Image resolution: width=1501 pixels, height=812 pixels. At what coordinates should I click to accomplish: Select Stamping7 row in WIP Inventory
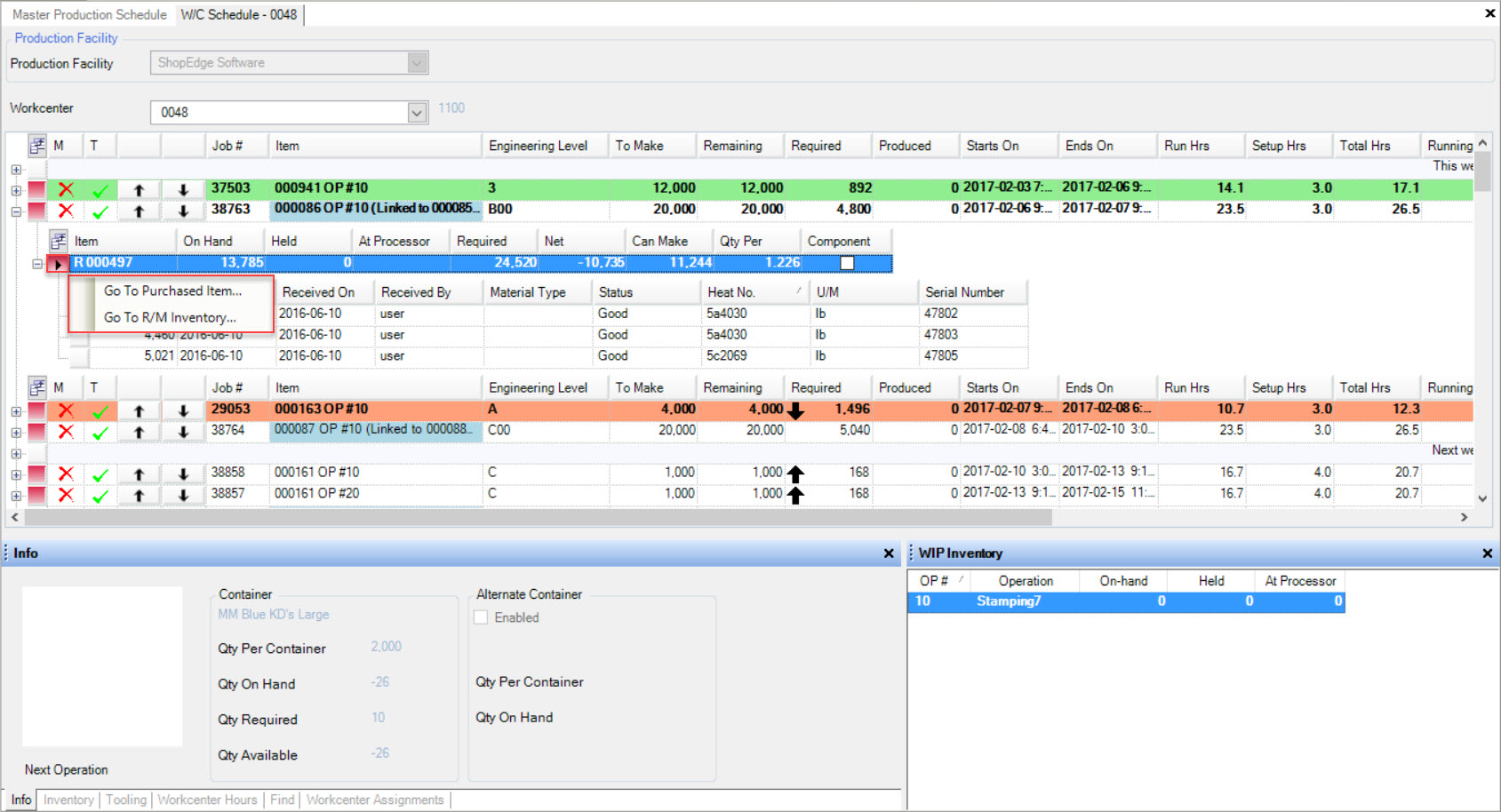(1126, 601)
